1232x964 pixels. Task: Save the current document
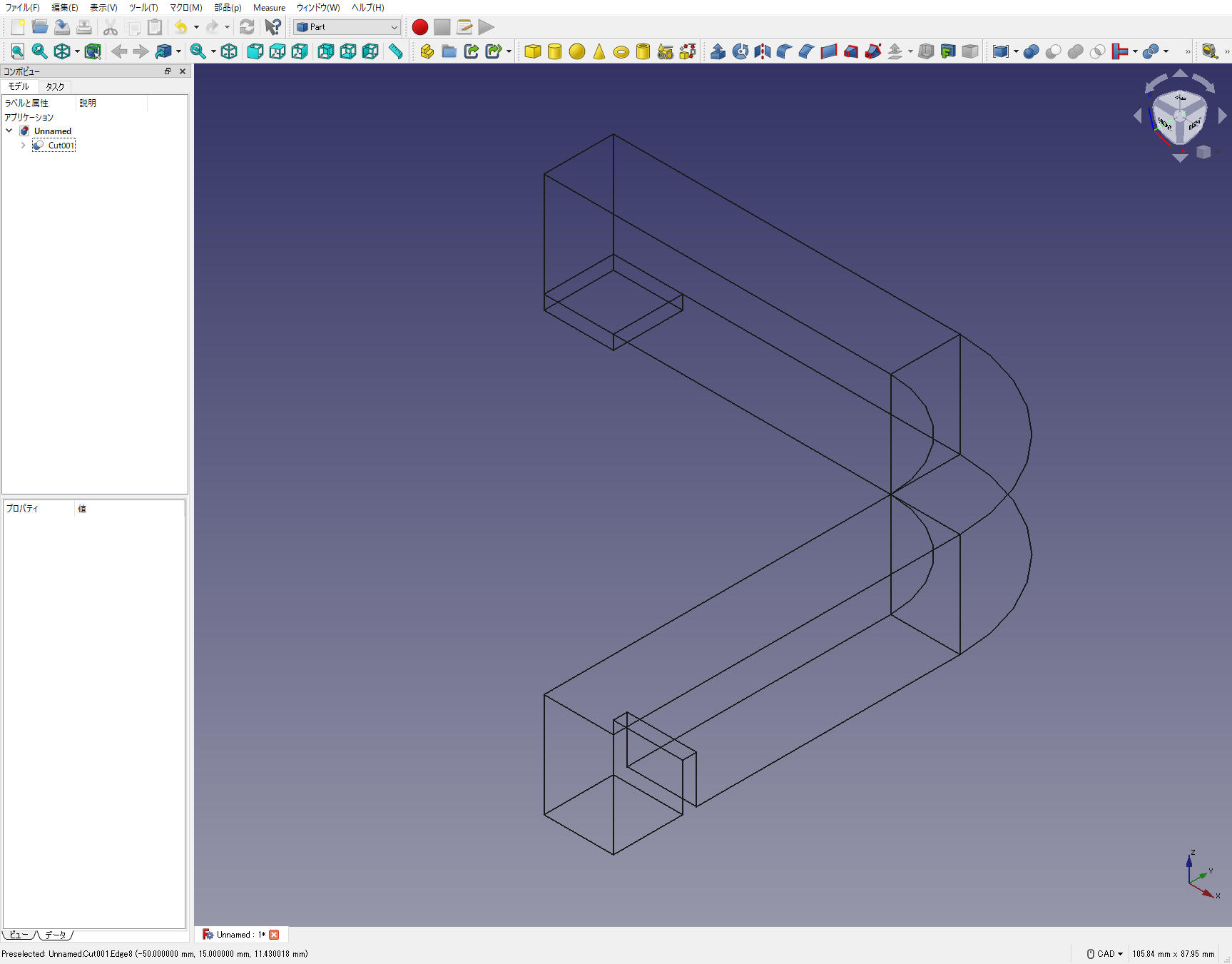click(x=62, y=27)
